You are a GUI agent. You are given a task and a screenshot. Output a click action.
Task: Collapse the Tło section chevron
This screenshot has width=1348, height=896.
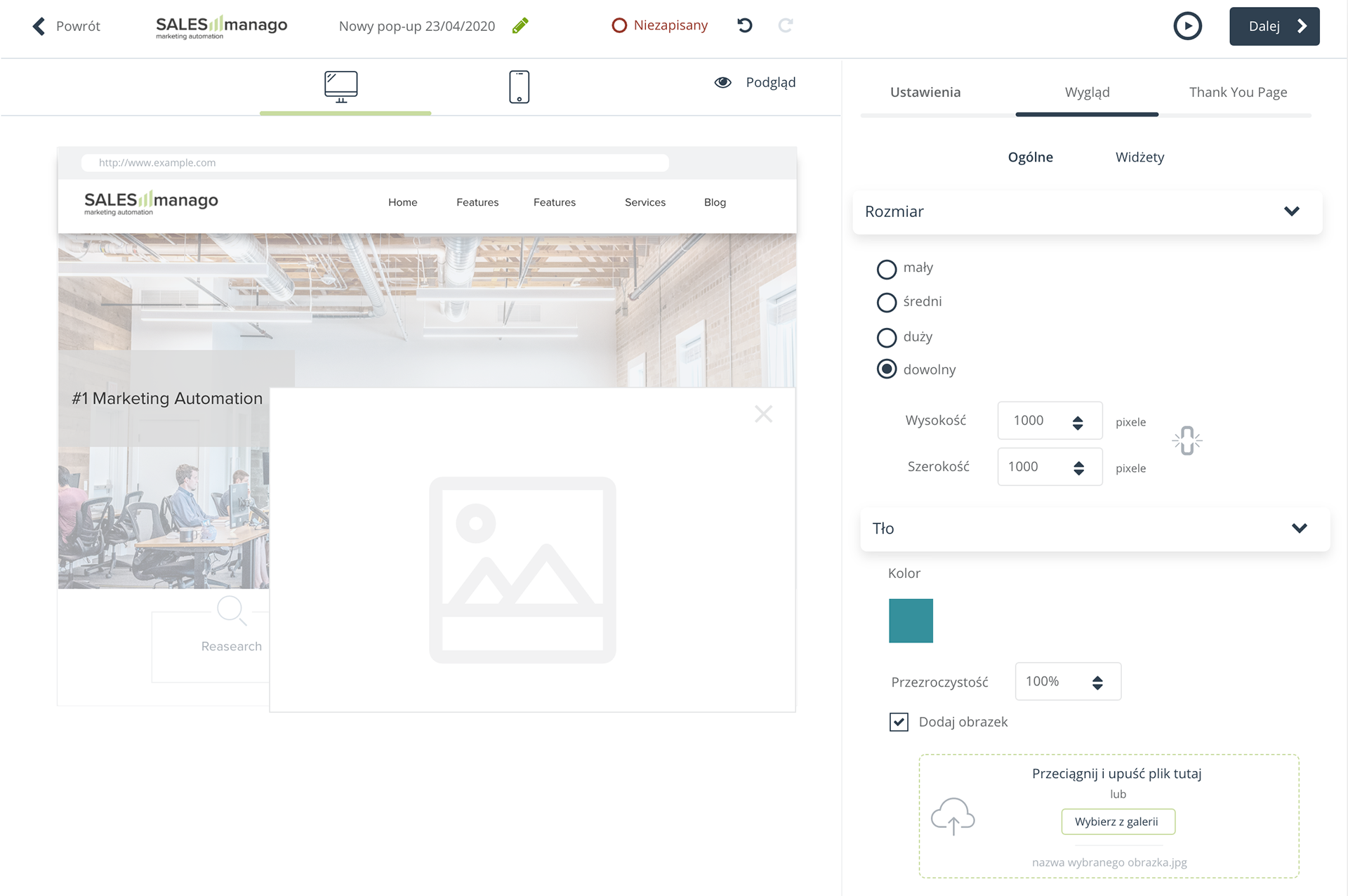point(1300,528)
